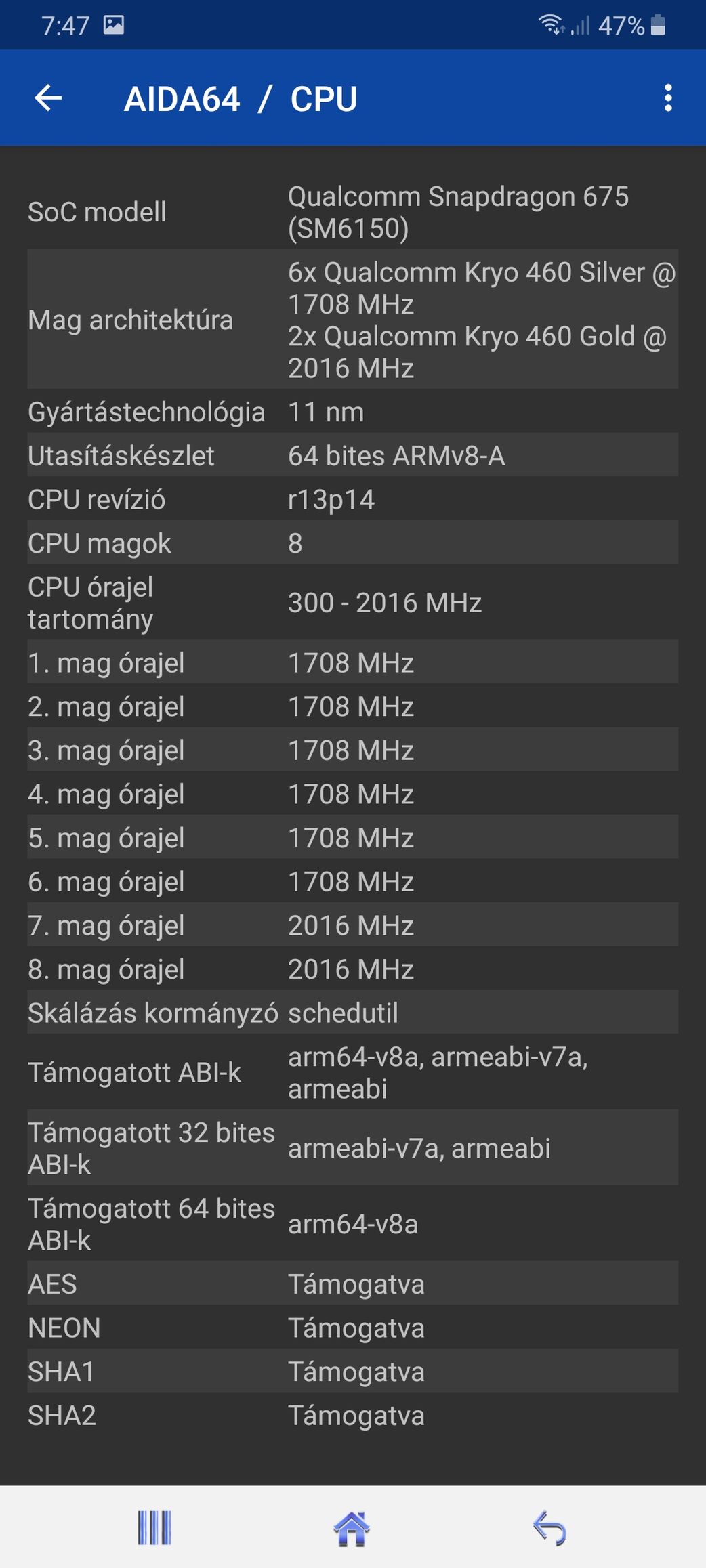Screen dimensions: 706x1568
Task: Select the AIDA64 / CPU title
Action: click(x=241, y=99)
